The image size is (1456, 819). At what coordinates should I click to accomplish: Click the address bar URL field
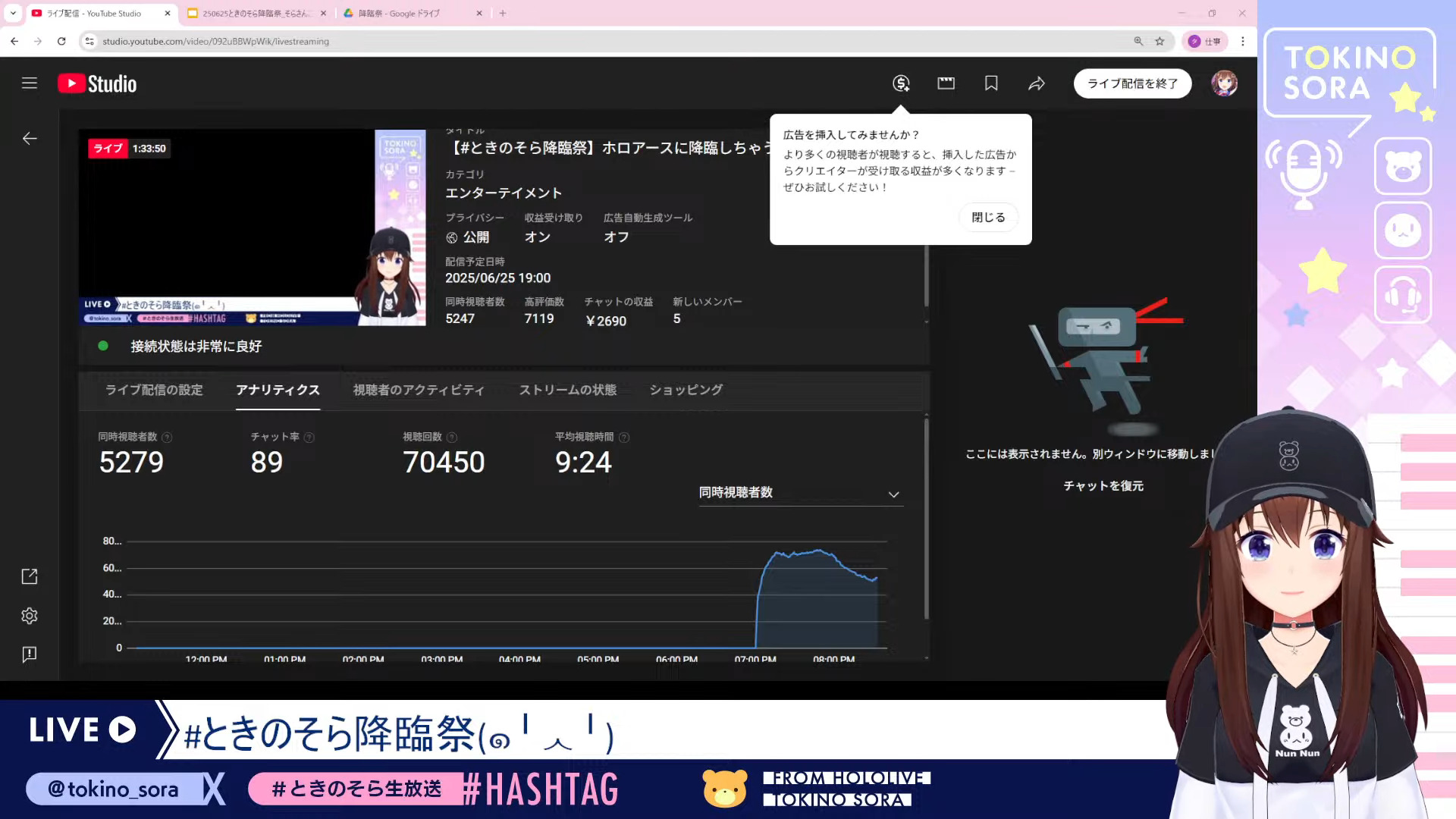pyautogui.click(x=607, y=41)
